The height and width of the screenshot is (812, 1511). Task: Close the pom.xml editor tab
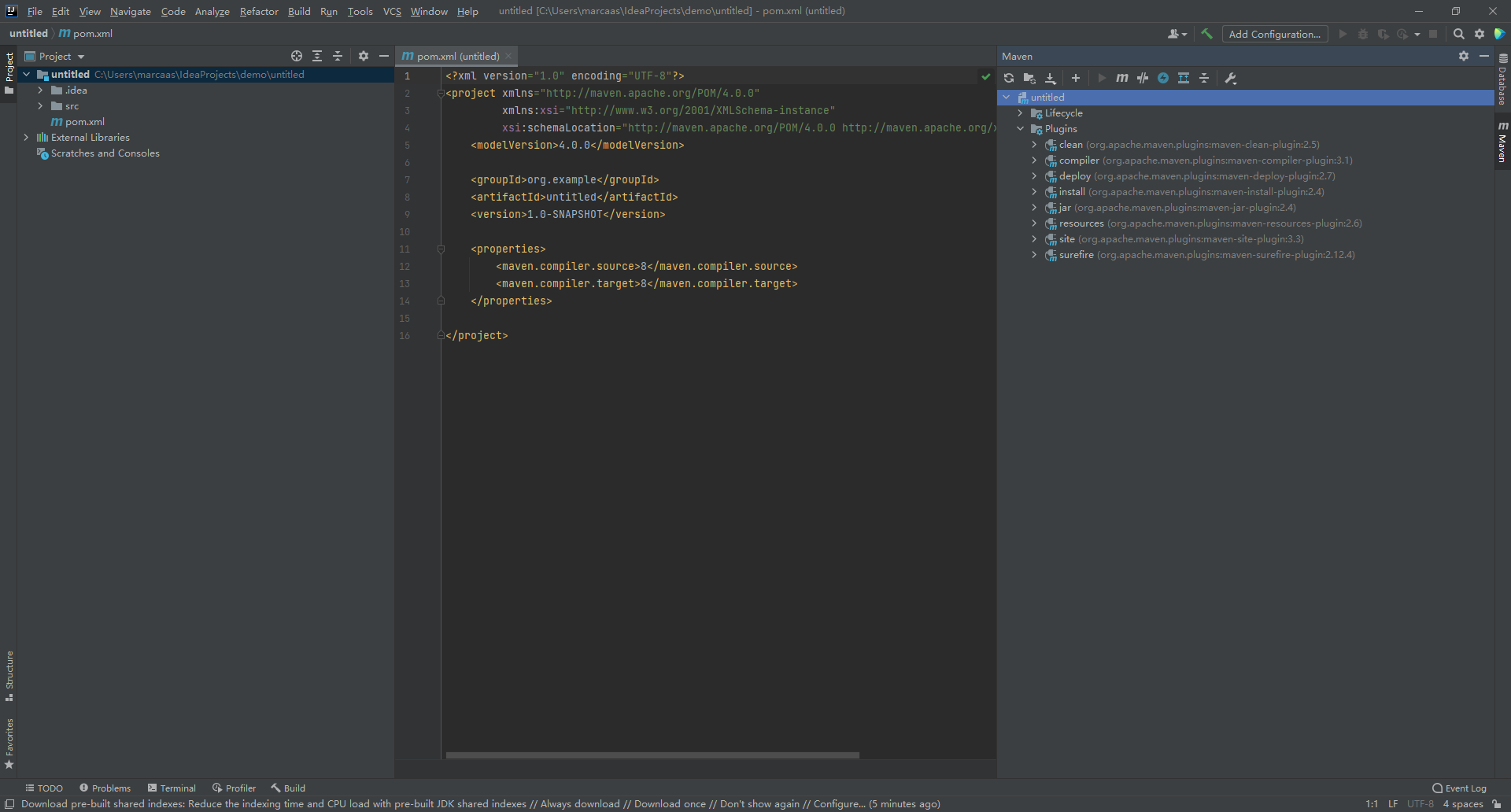coord(509,56)
